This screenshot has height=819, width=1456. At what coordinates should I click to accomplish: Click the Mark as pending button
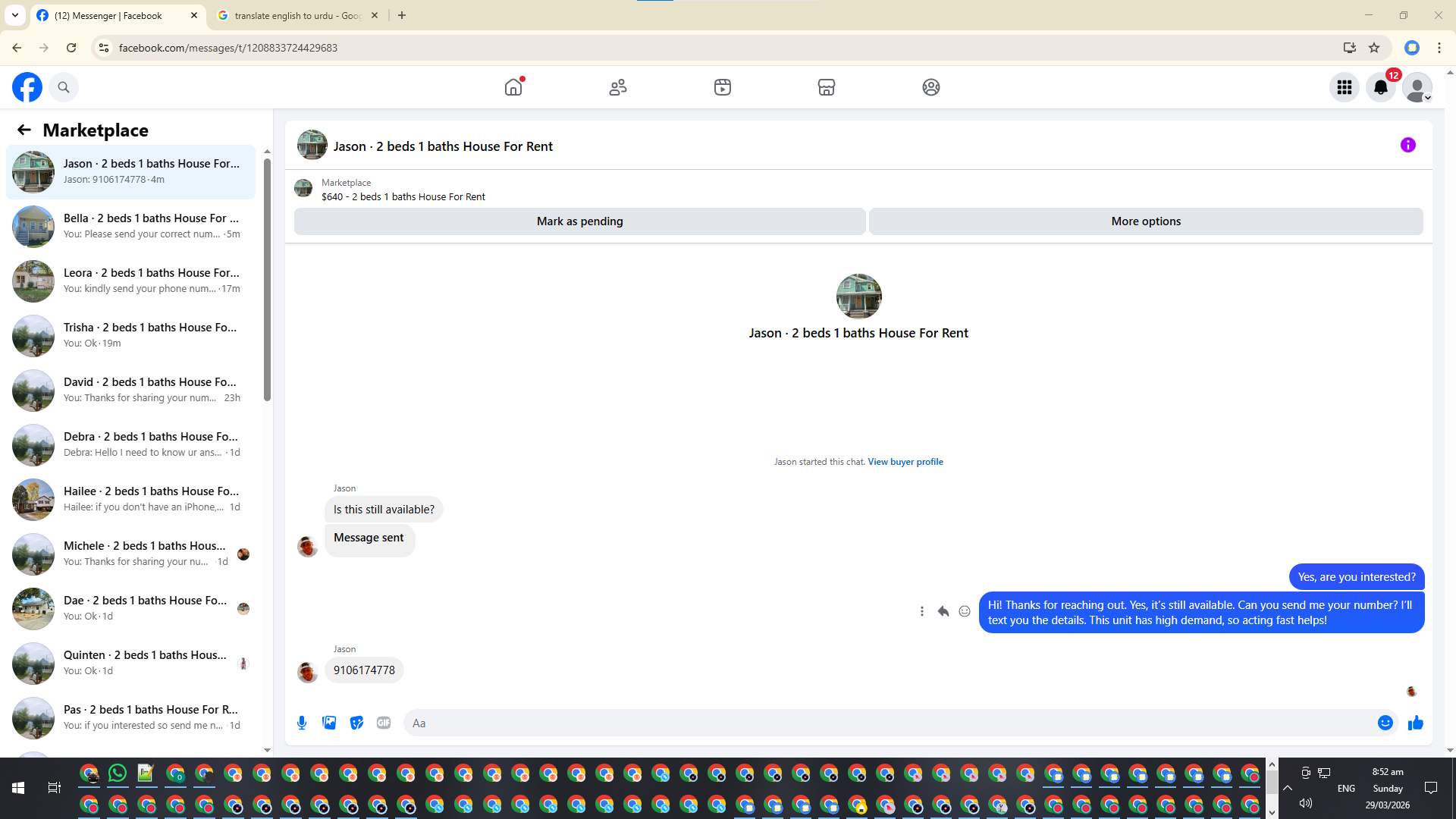coord(580,221)
